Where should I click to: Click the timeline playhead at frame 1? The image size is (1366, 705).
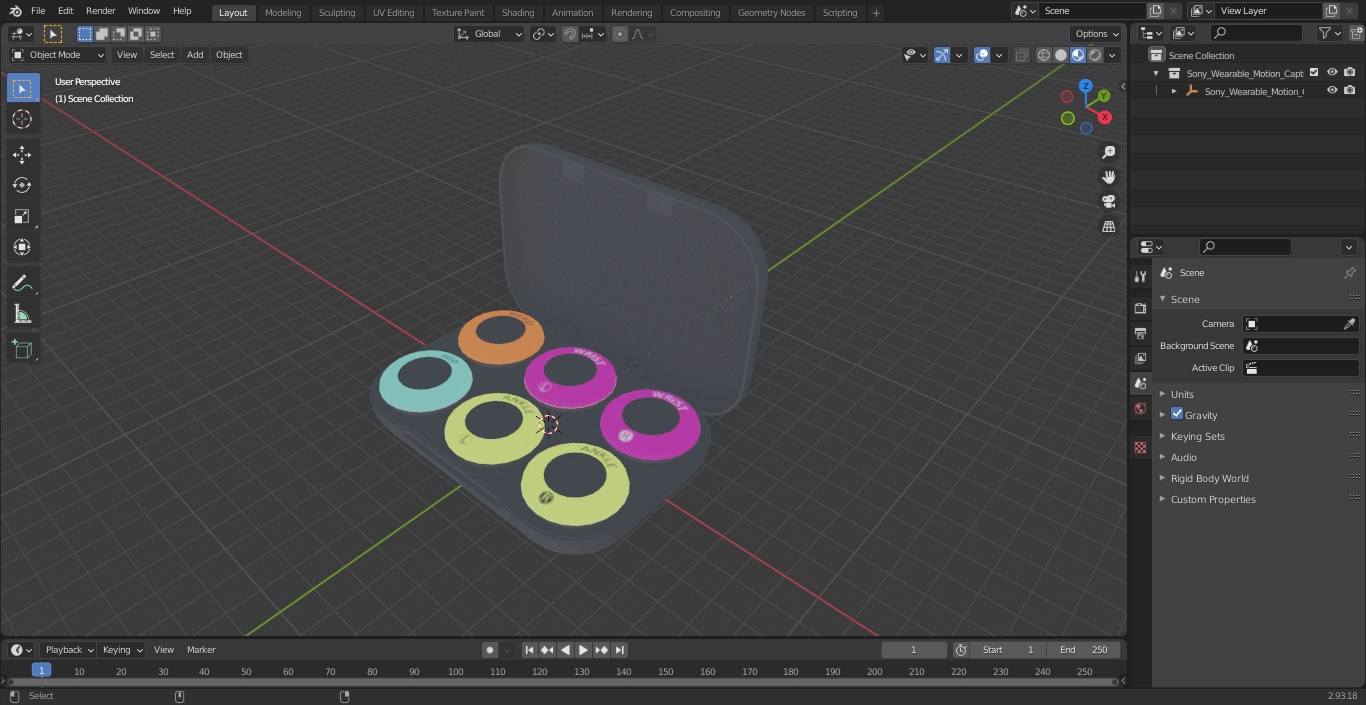coord(41,671)
